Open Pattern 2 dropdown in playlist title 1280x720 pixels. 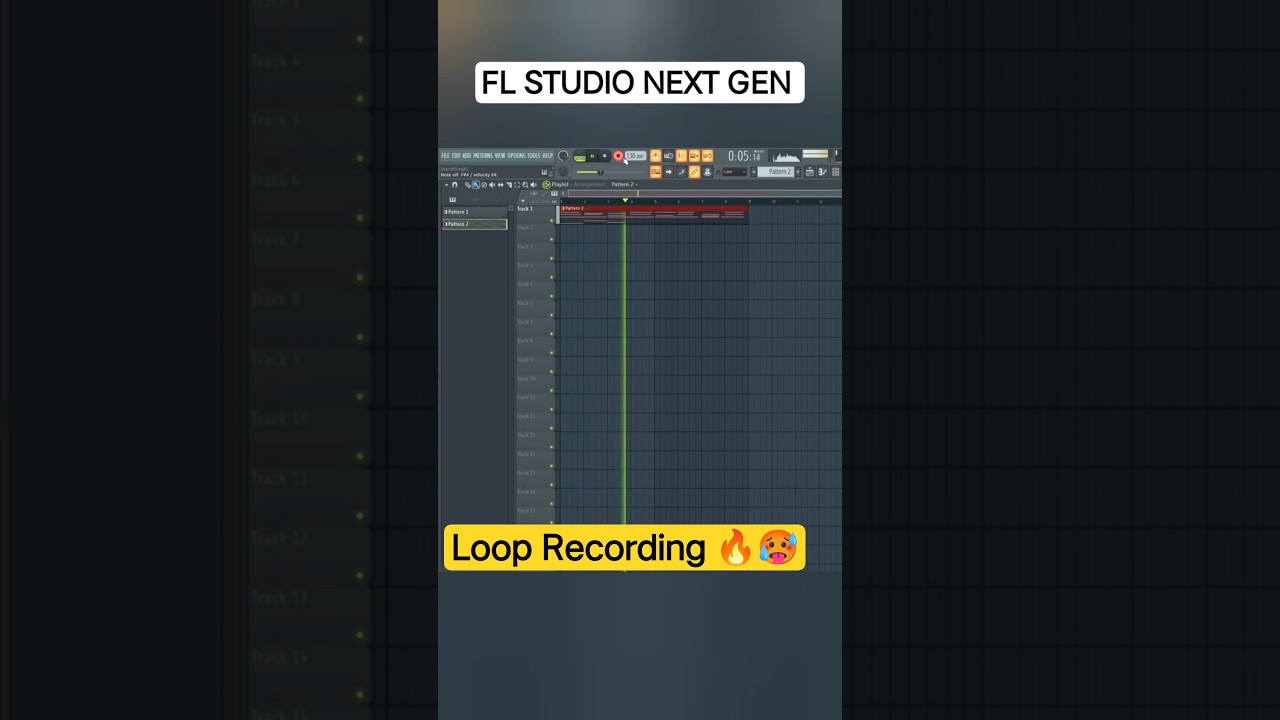click(624, 185)
